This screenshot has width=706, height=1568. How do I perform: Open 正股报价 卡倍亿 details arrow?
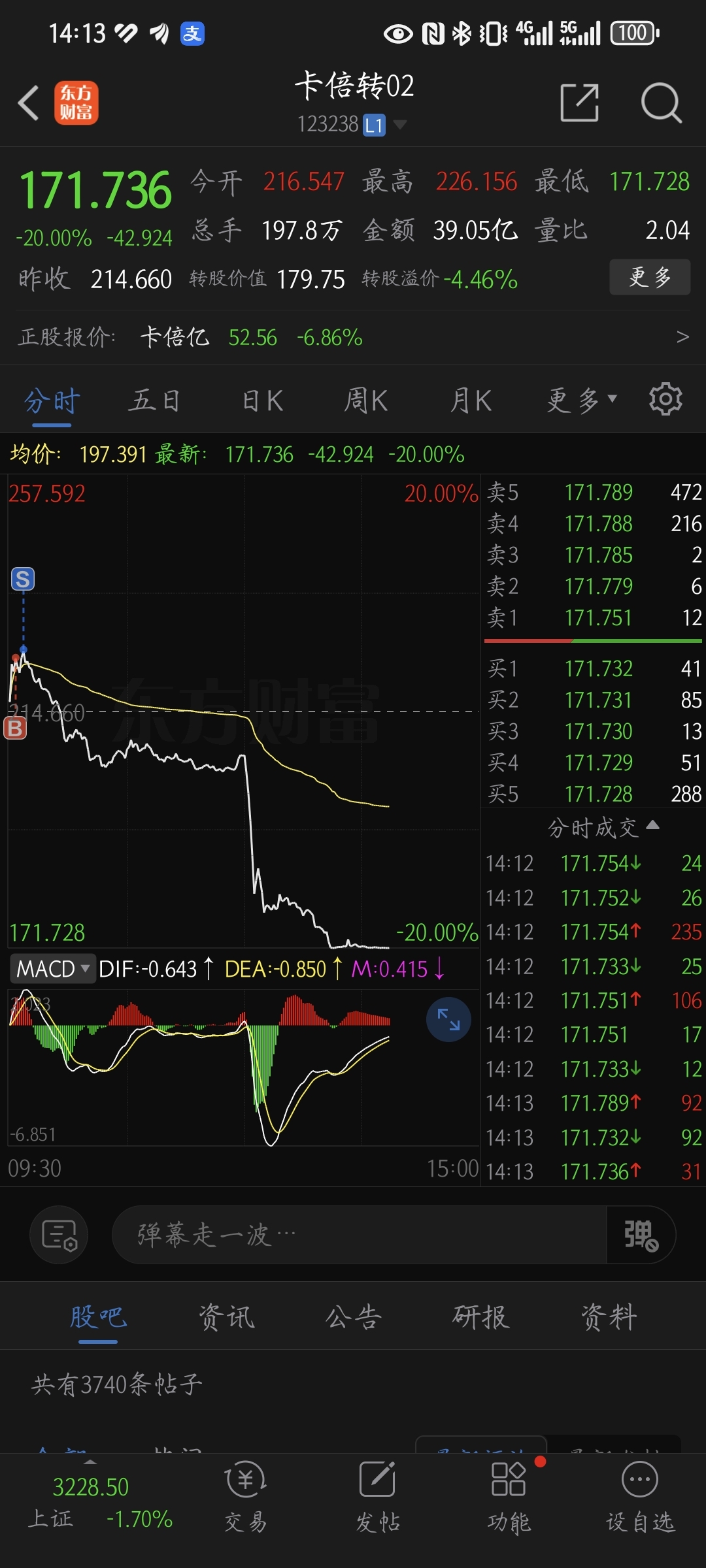click(x=682, y=337)
